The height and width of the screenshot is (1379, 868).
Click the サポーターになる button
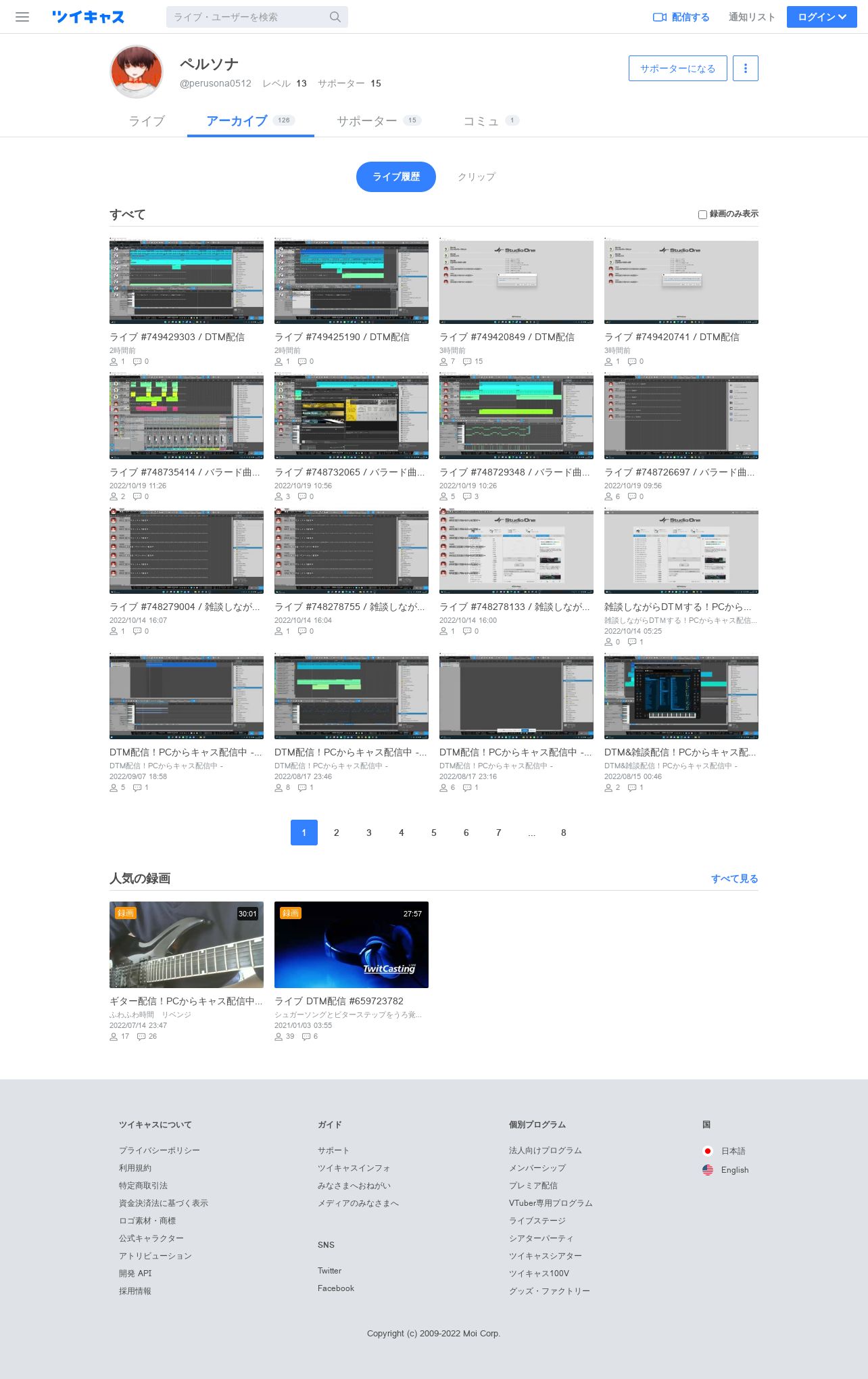click(x=678, y=68)
